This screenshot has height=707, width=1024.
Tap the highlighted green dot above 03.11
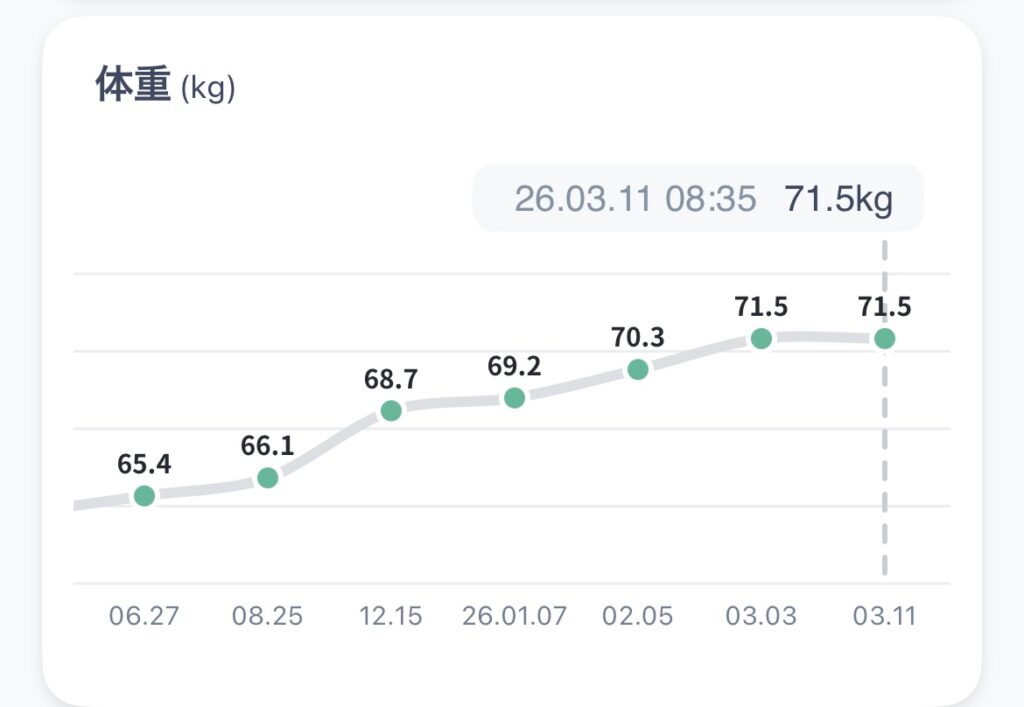pos(884,339)
